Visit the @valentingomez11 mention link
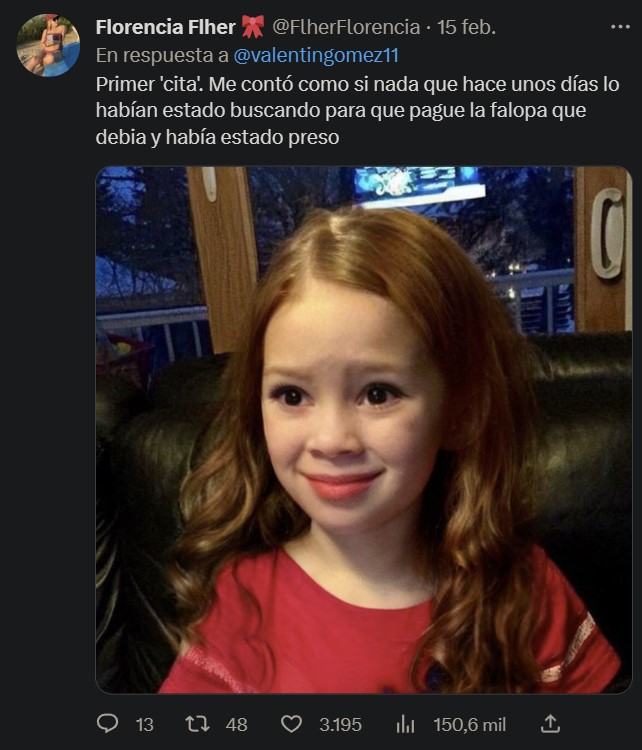Viewport: 642px width, 750px height. (315, 55)
